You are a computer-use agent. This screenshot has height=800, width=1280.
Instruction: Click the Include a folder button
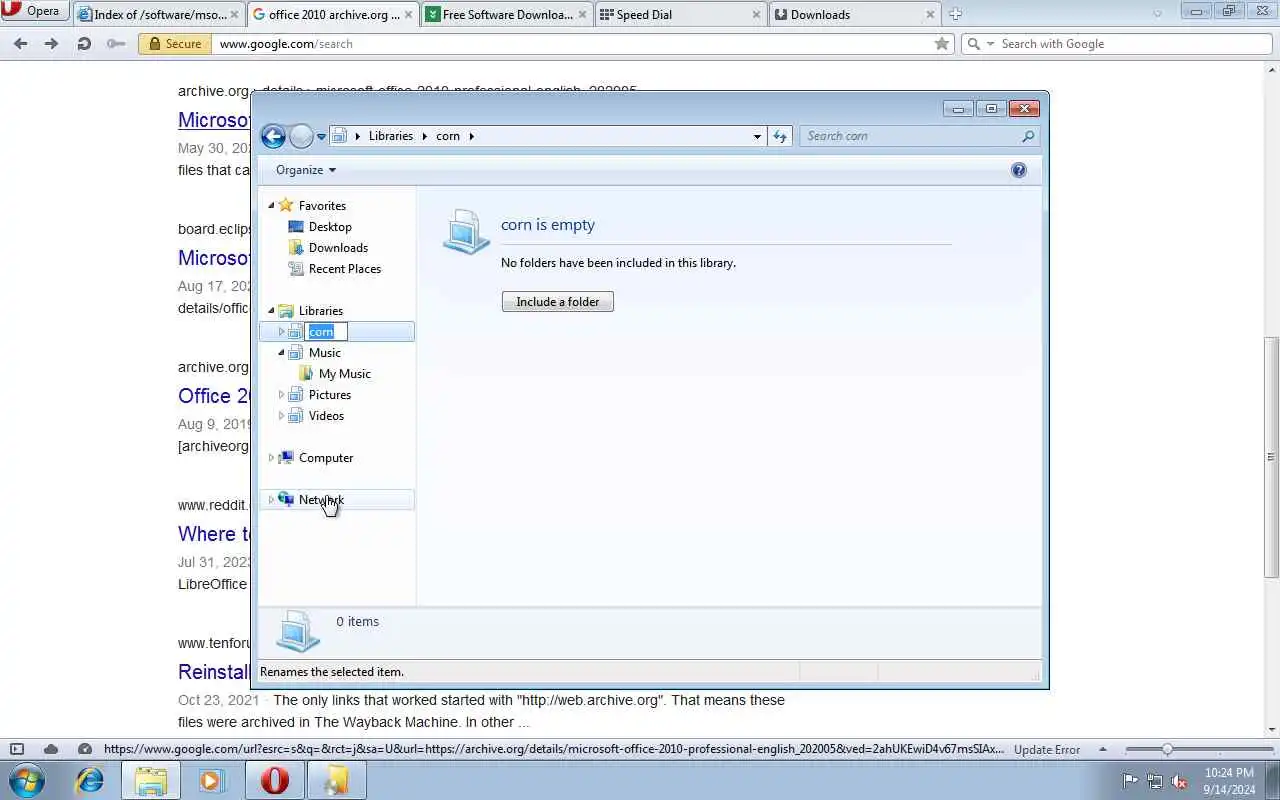[558, 302]
